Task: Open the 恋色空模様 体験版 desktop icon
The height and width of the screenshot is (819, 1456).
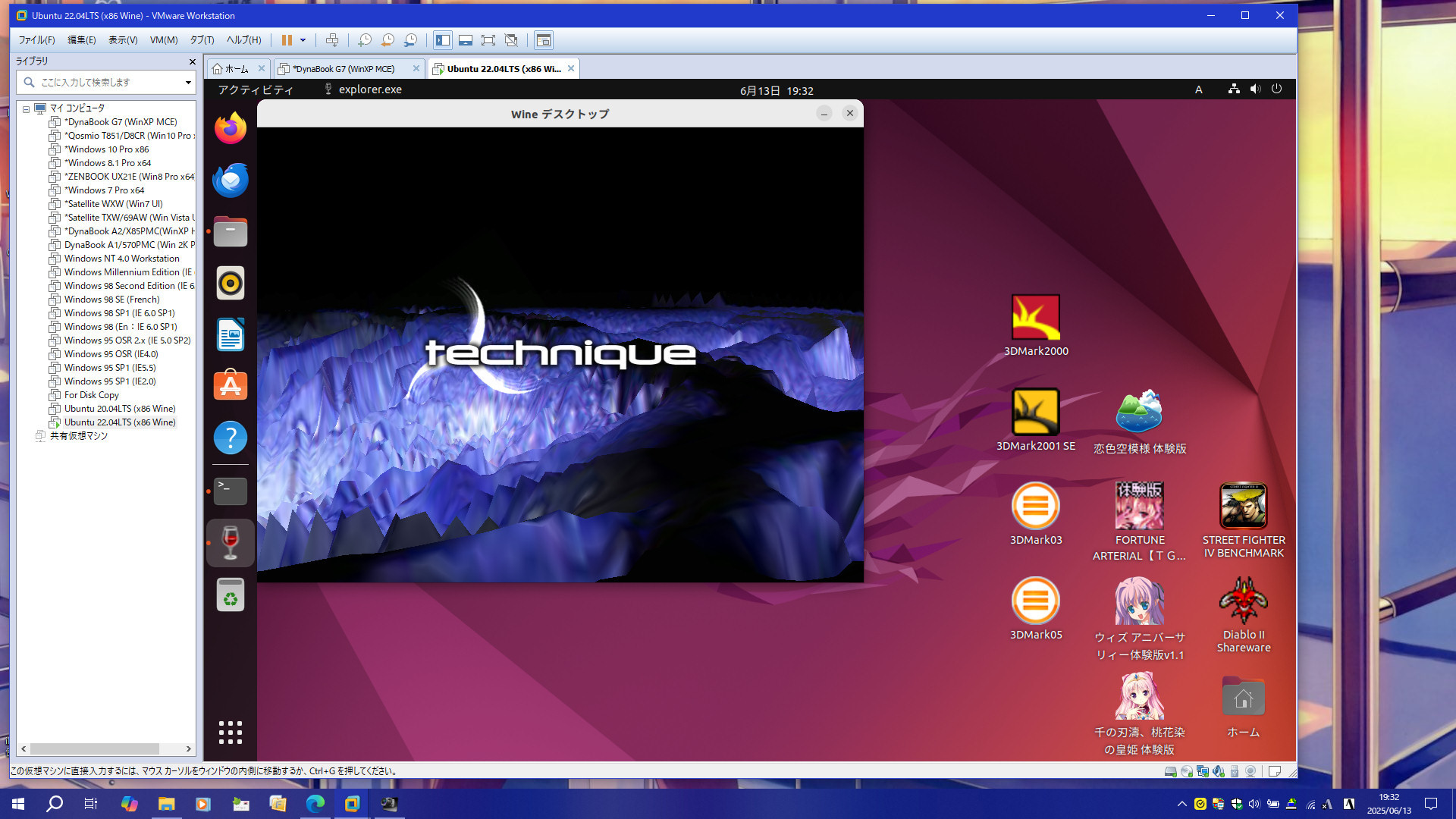Action: (x=1140, y=422)
